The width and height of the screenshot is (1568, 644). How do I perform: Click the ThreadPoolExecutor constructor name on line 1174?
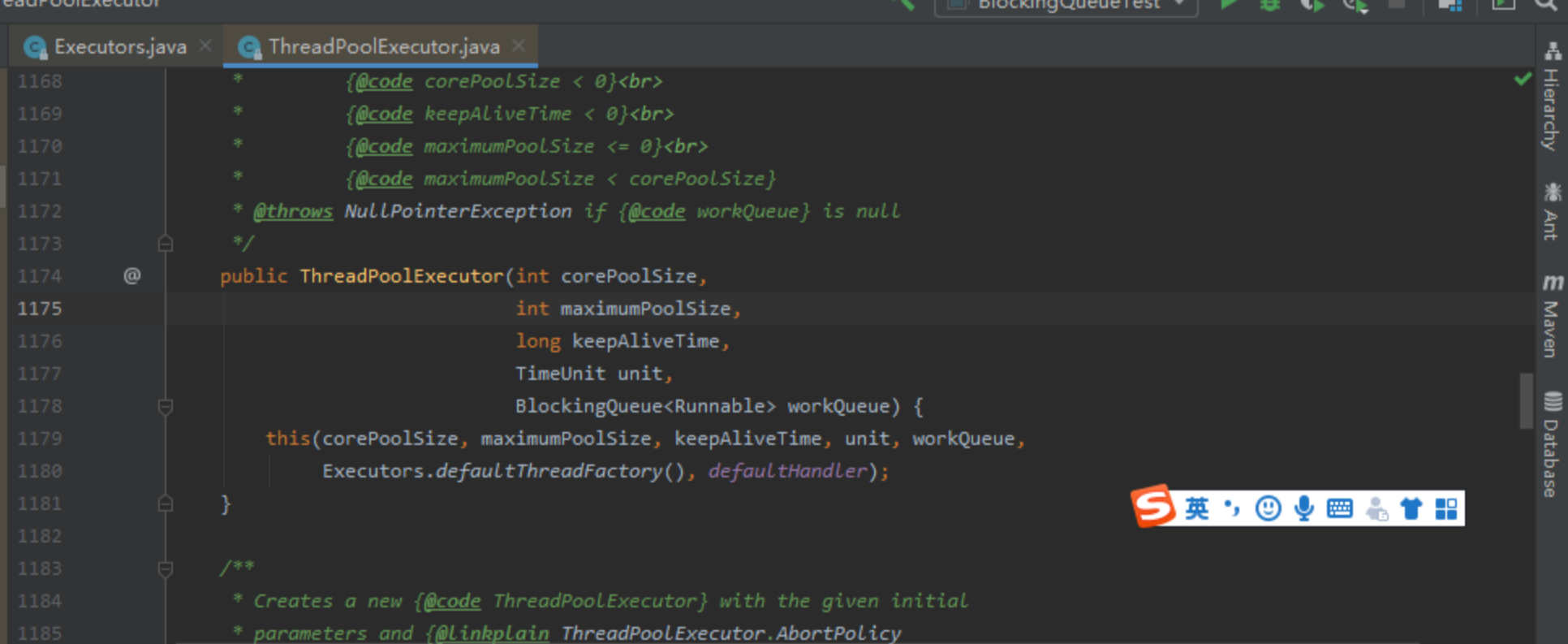point(402,276)
